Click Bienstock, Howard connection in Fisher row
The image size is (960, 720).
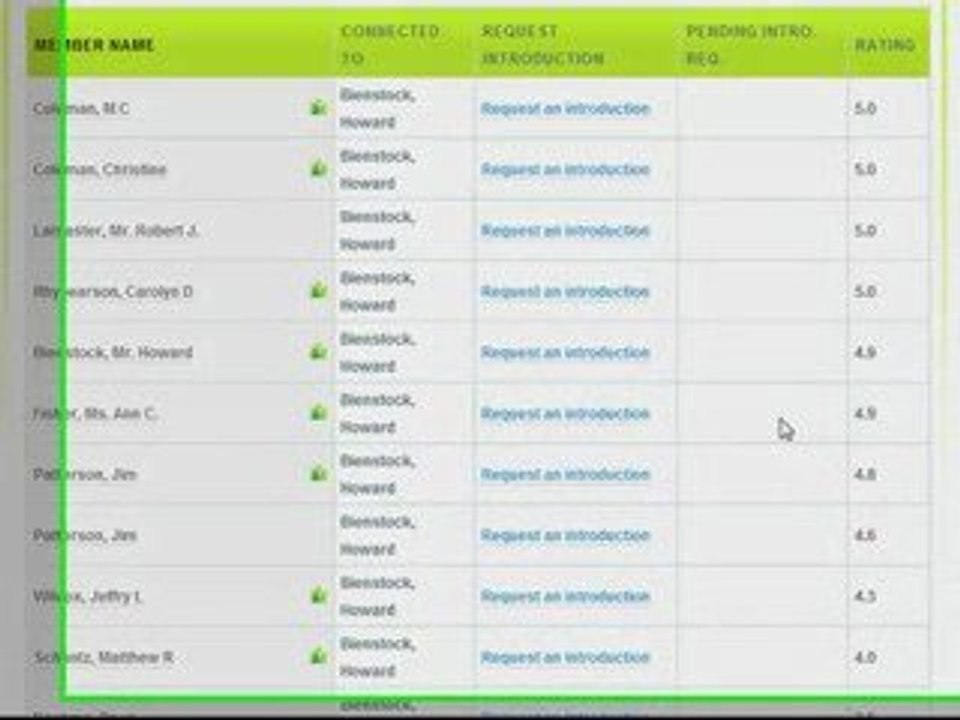click(377, 414)
